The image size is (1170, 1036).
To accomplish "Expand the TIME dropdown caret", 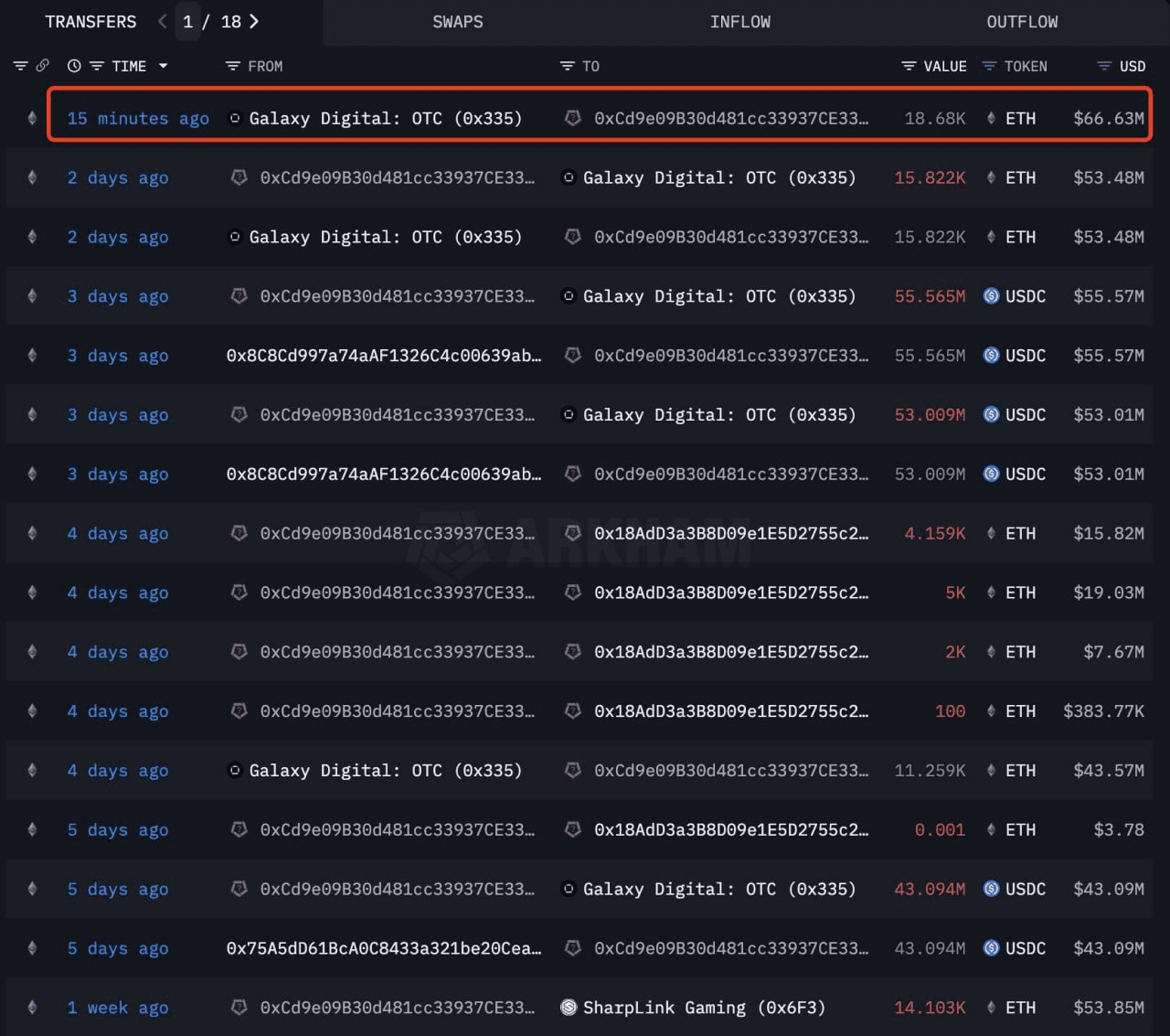I will tap(164, 66).
